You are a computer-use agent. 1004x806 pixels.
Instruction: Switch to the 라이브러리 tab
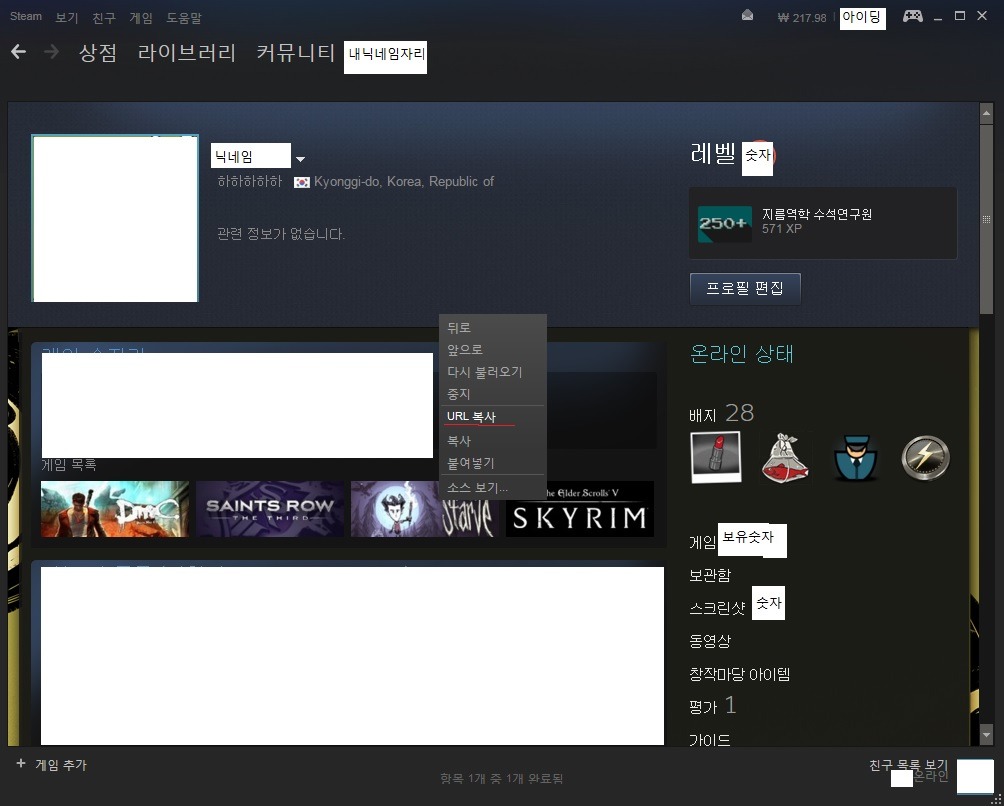[187, 52]
